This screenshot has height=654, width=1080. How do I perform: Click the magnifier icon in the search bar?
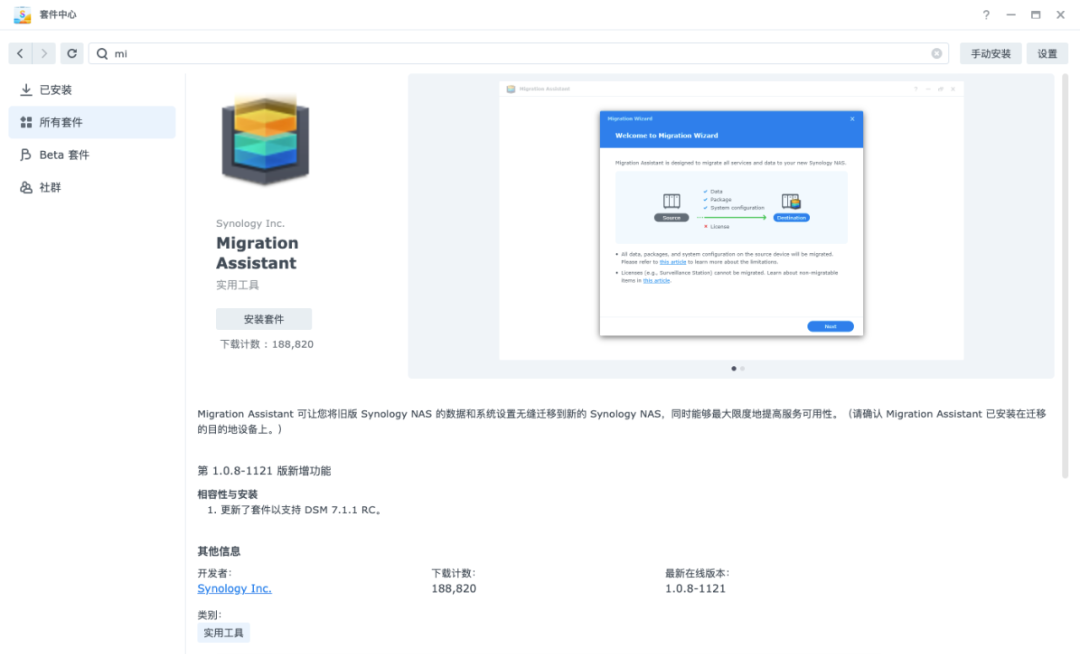[x=104, y=53]
